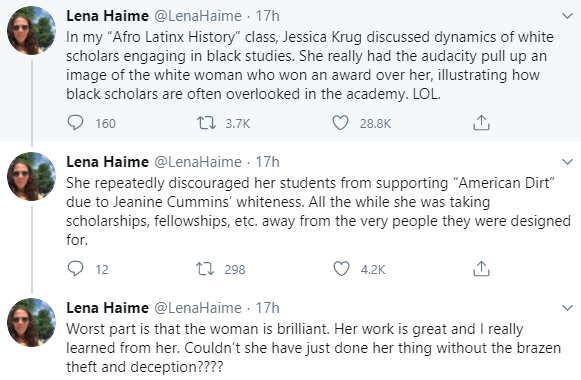The width and height of the screenshot is (581, 380).
Task: Retweet the tweet with 3.7K retweets
Action: point(206,123)
